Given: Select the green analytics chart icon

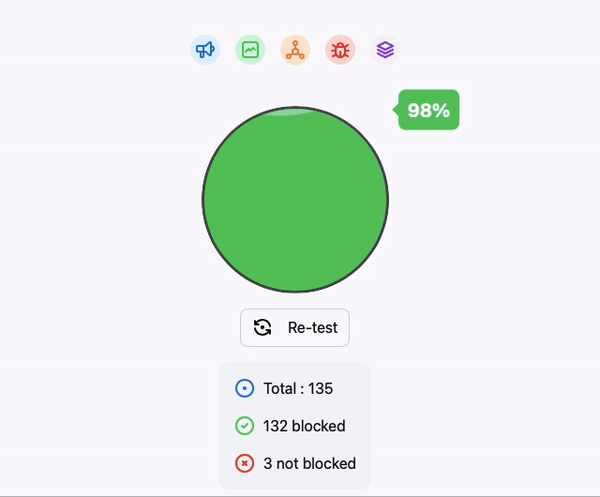Looking at the screenshot, I should [250, 50].
